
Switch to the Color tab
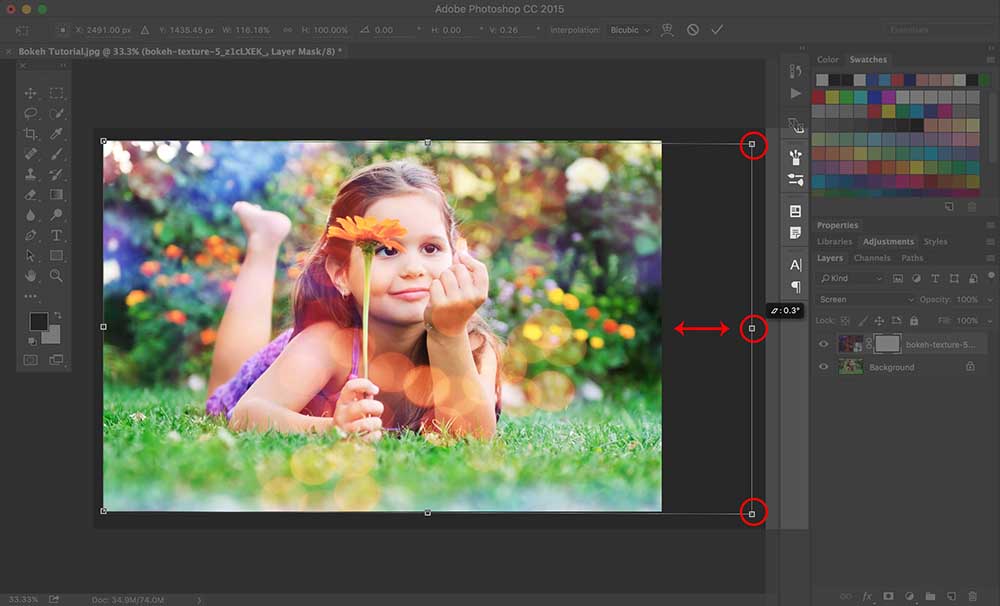tap(828, 59)
